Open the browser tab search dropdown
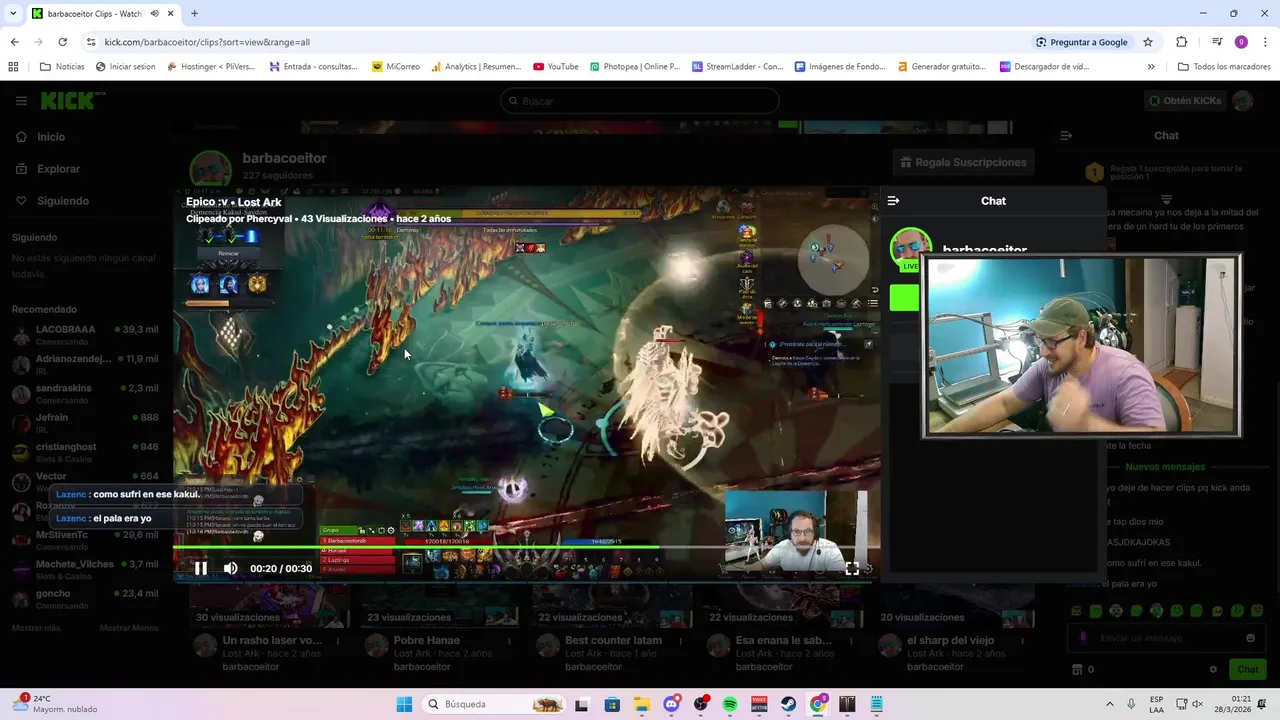This screenshot has height=720, width=1280. point(13,13)
